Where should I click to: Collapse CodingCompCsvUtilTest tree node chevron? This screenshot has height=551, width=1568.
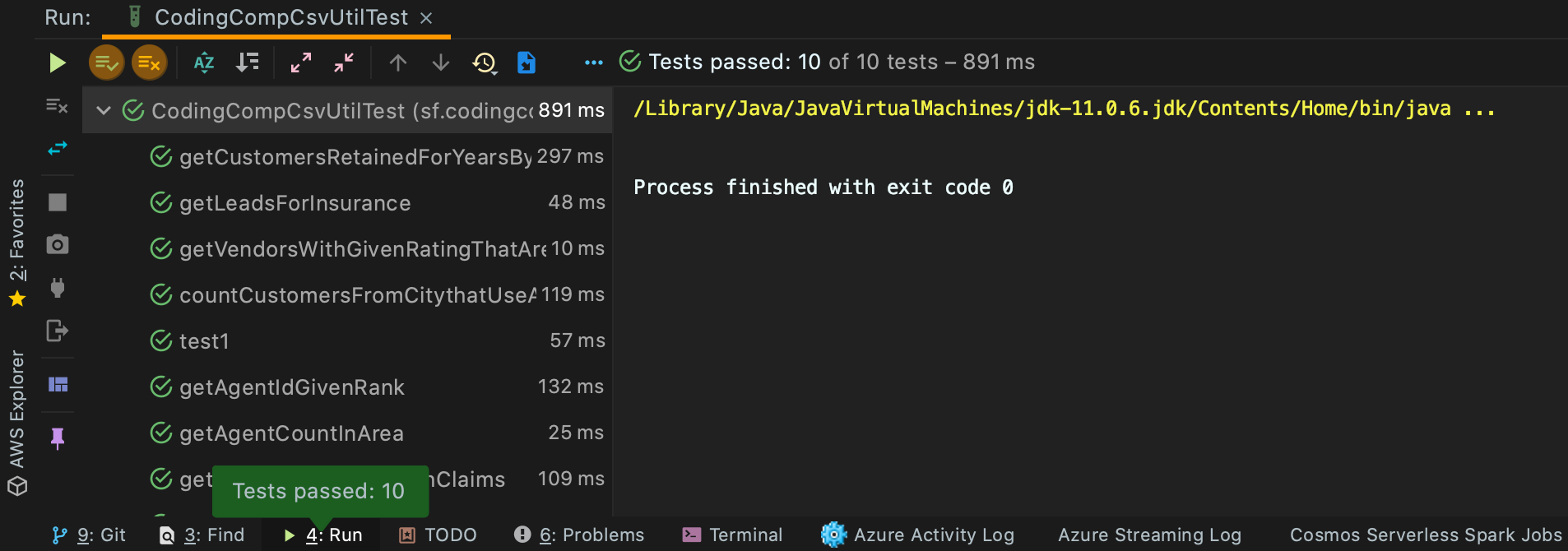pyautogui.click(x=104, y=110)
